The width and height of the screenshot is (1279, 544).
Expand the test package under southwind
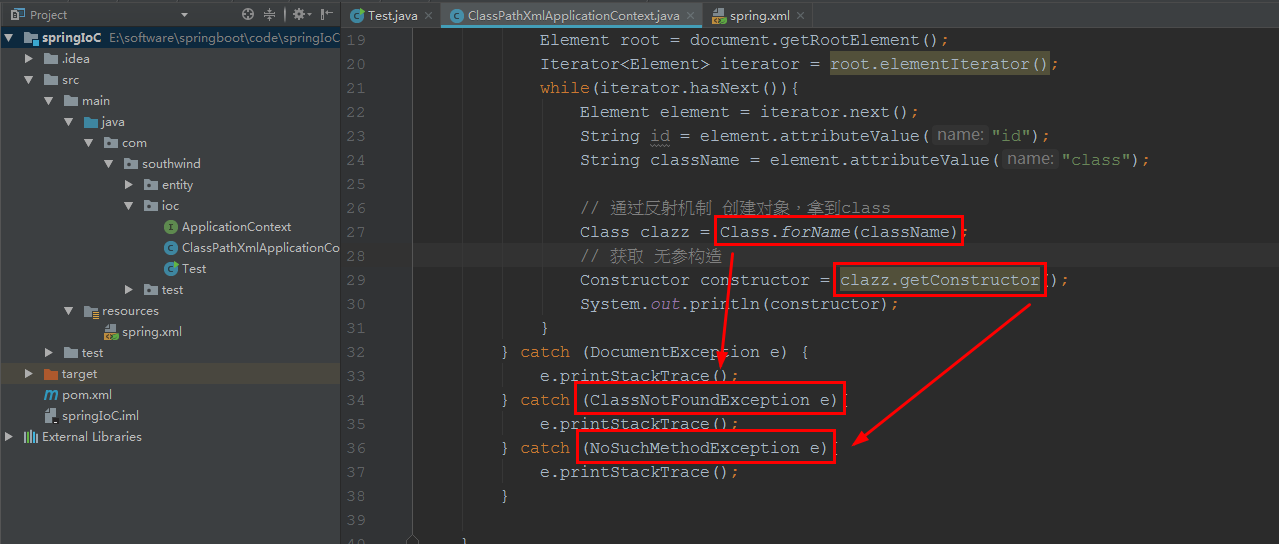click(129, 290)
